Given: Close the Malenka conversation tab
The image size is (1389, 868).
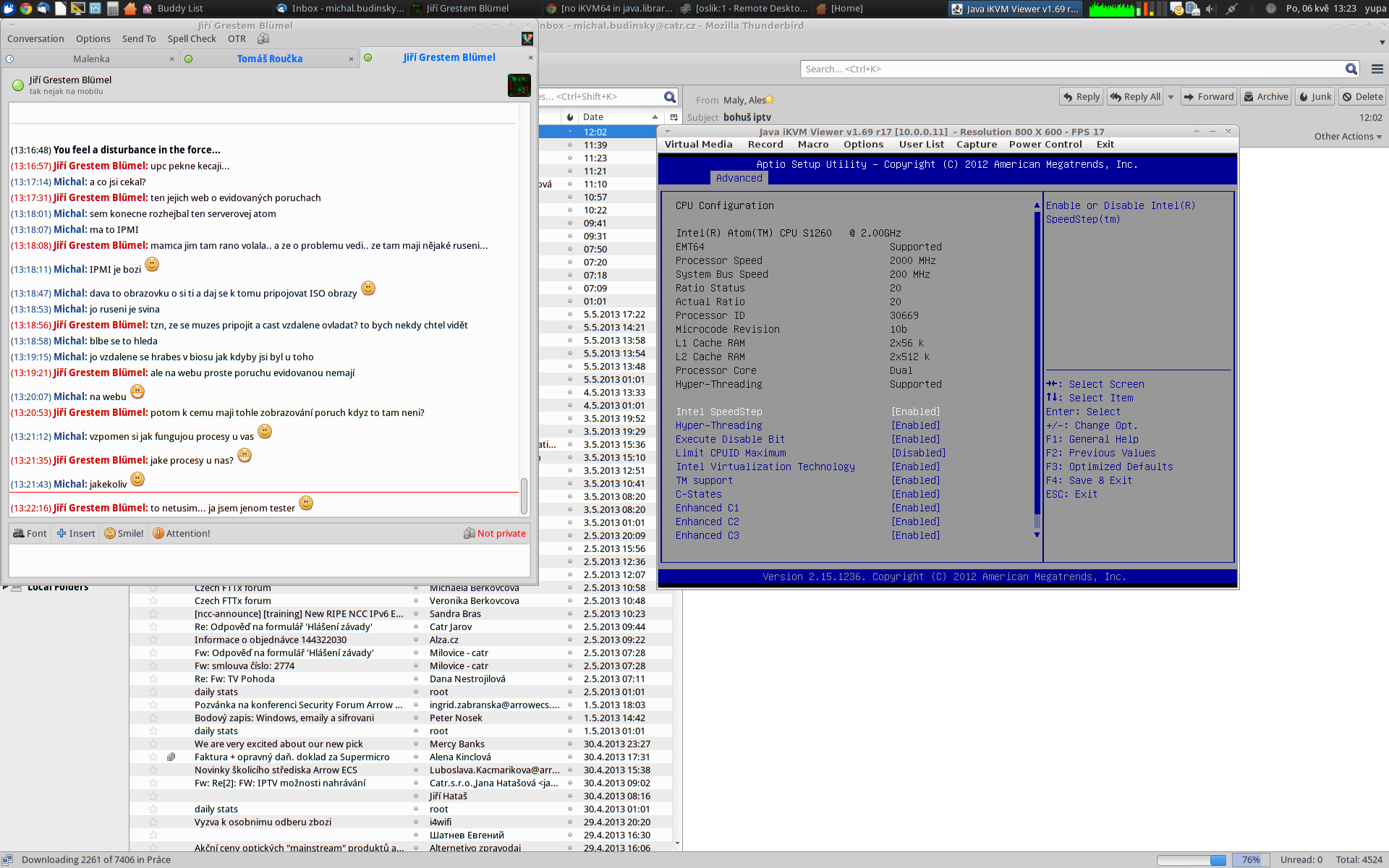Looking at the screenshot, I should 171,59.
